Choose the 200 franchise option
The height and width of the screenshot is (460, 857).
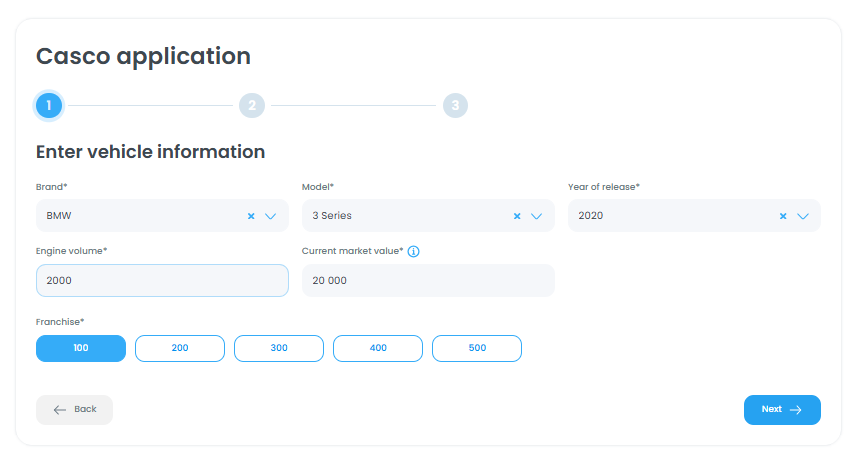180,348
